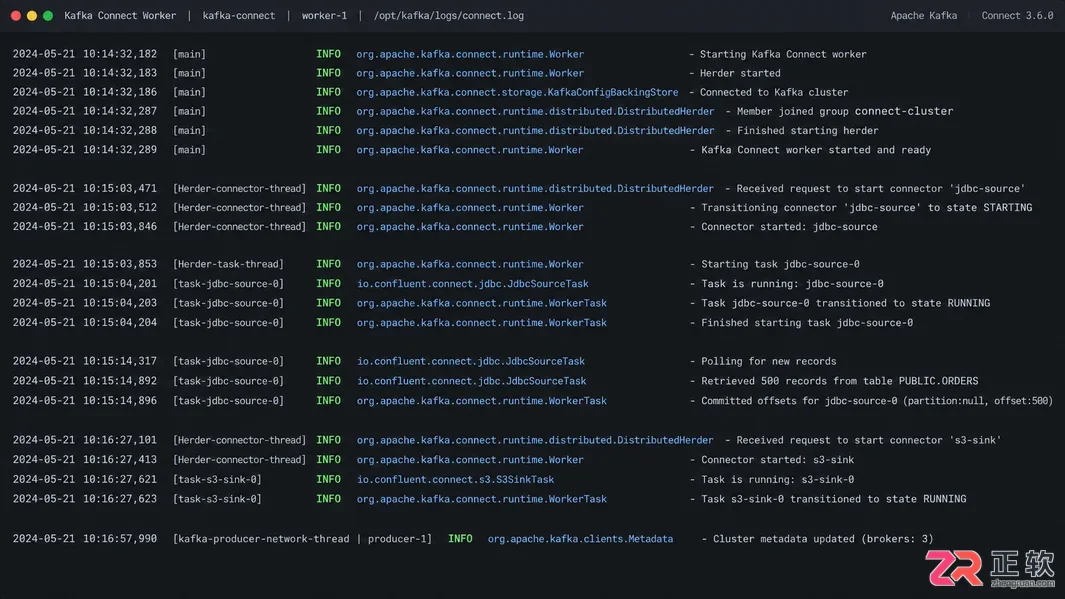Screen dimensions: 1065x599
Task: Select the 'Connector started: jdbc-source' message
Action: point(789,227)
